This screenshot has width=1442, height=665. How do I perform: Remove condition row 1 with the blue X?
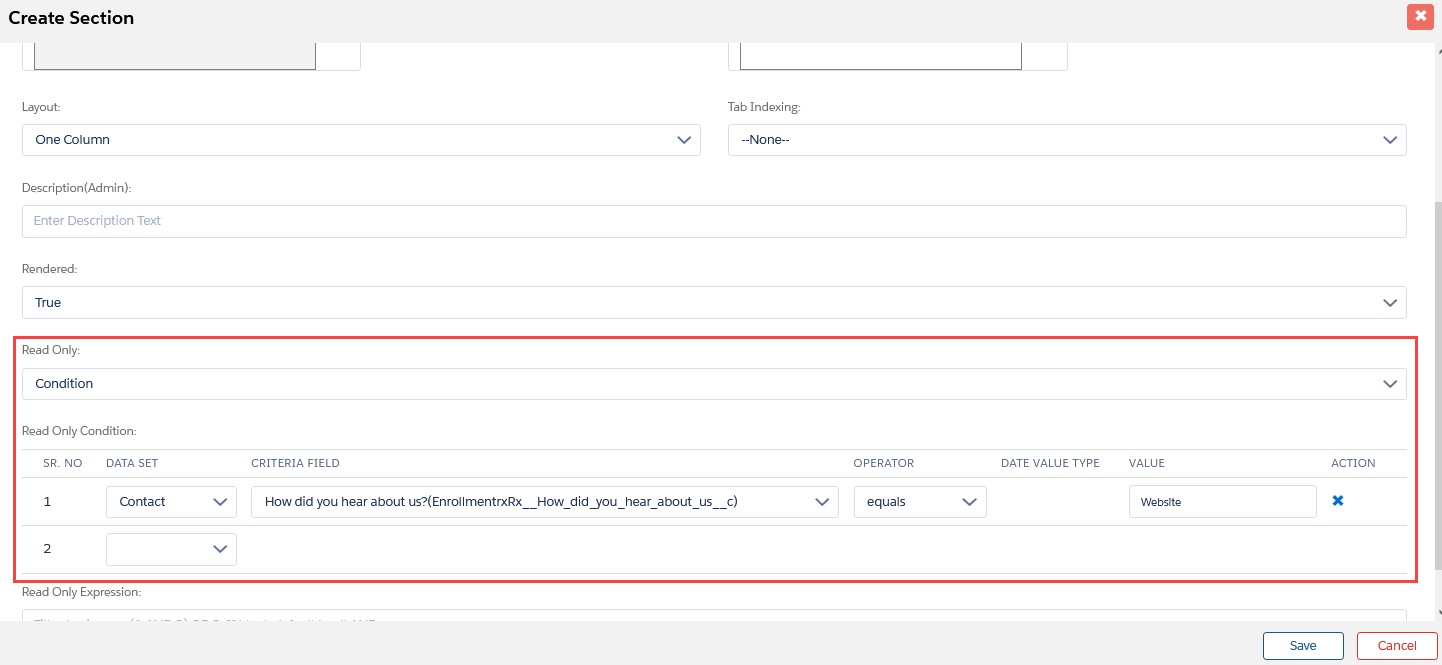click(1338, 501)
